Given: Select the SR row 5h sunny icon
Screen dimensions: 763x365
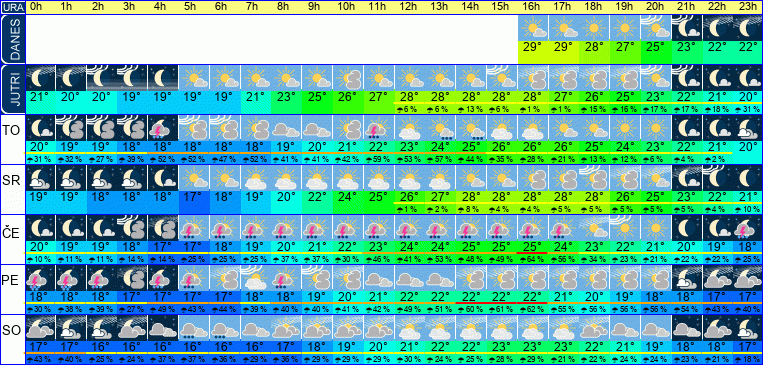Looking at the screenshot, I should (193, 178).
